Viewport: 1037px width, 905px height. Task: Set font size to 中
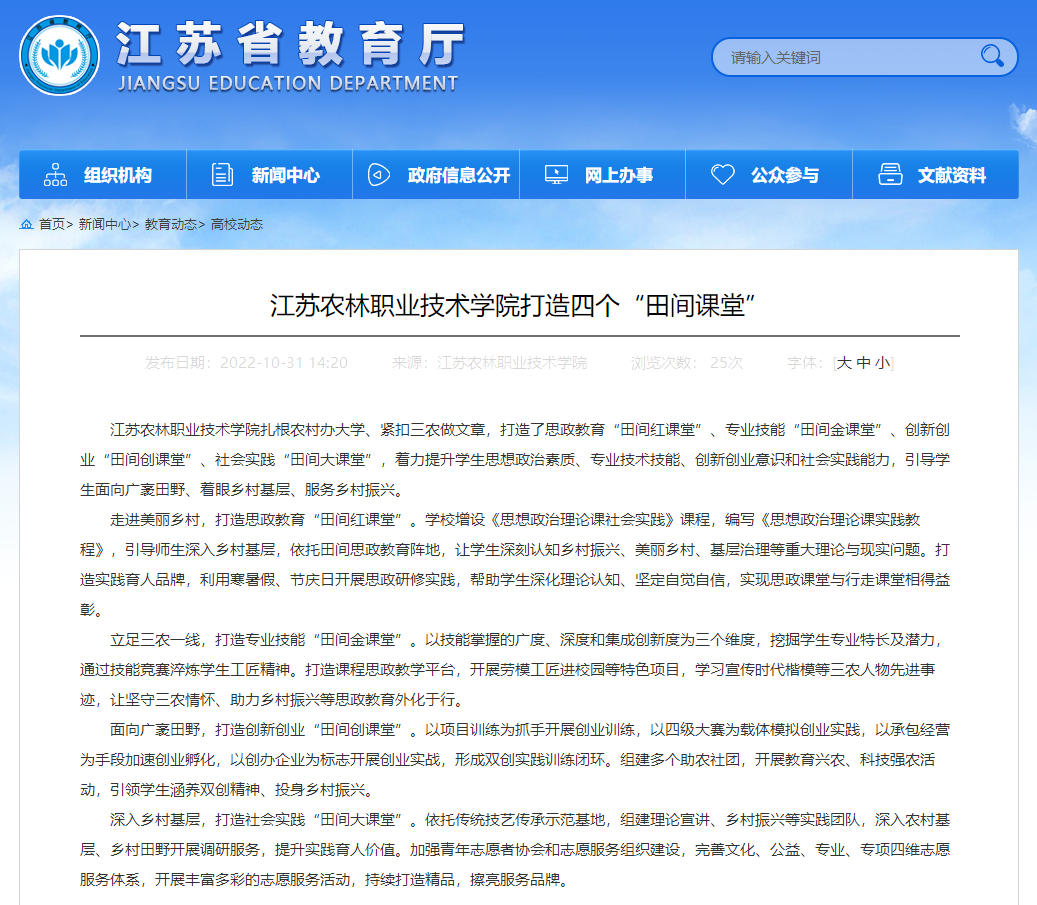[x=863, y=363]
